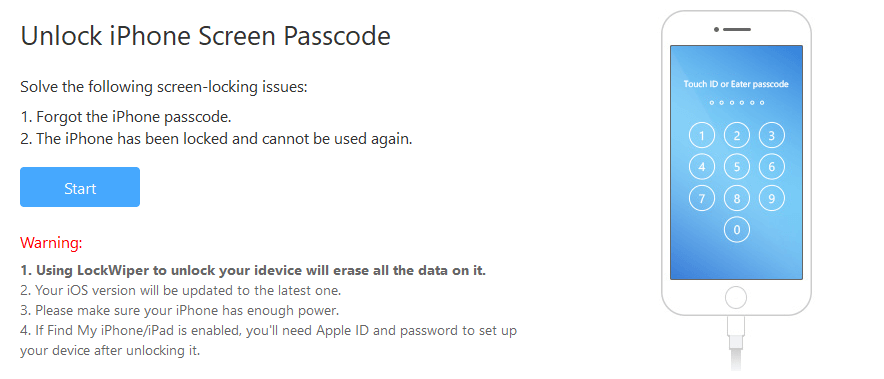
Task: Click the passcode dots indicator row
Action: pyautogui.click(x=736, y=103)
